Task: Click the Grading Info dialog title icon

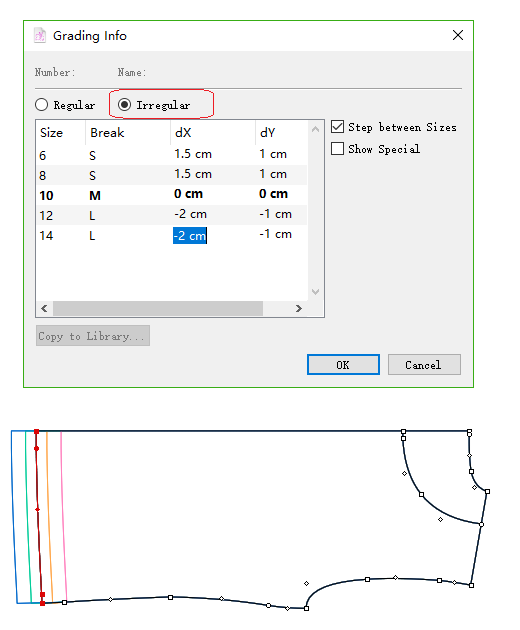Action: click(39, 35)
